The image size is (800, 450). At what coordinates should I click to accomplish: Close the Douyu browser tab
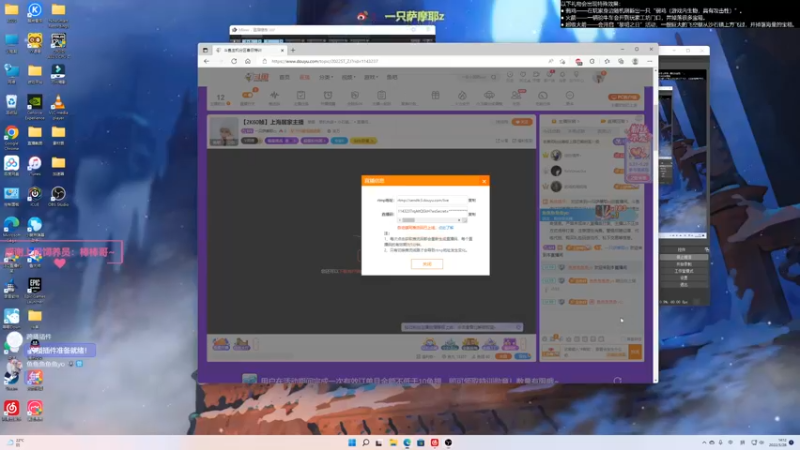point(282,50)
